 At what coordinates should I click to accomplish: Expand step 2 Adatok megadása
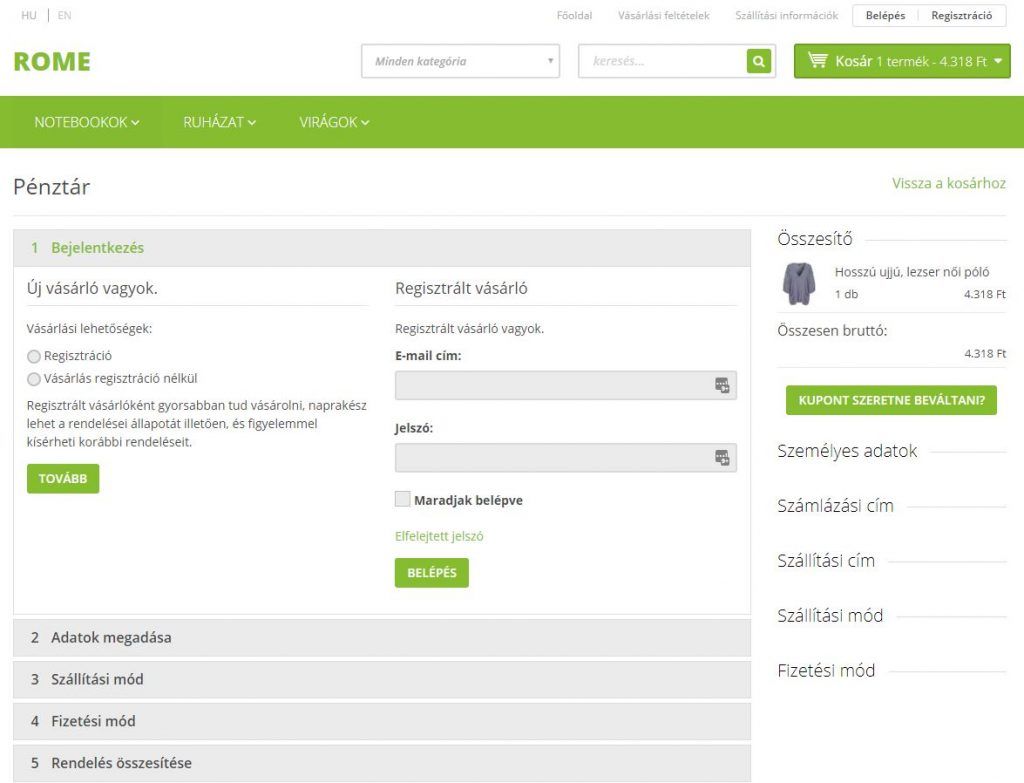pyautogui.click(x=382, y=637)
